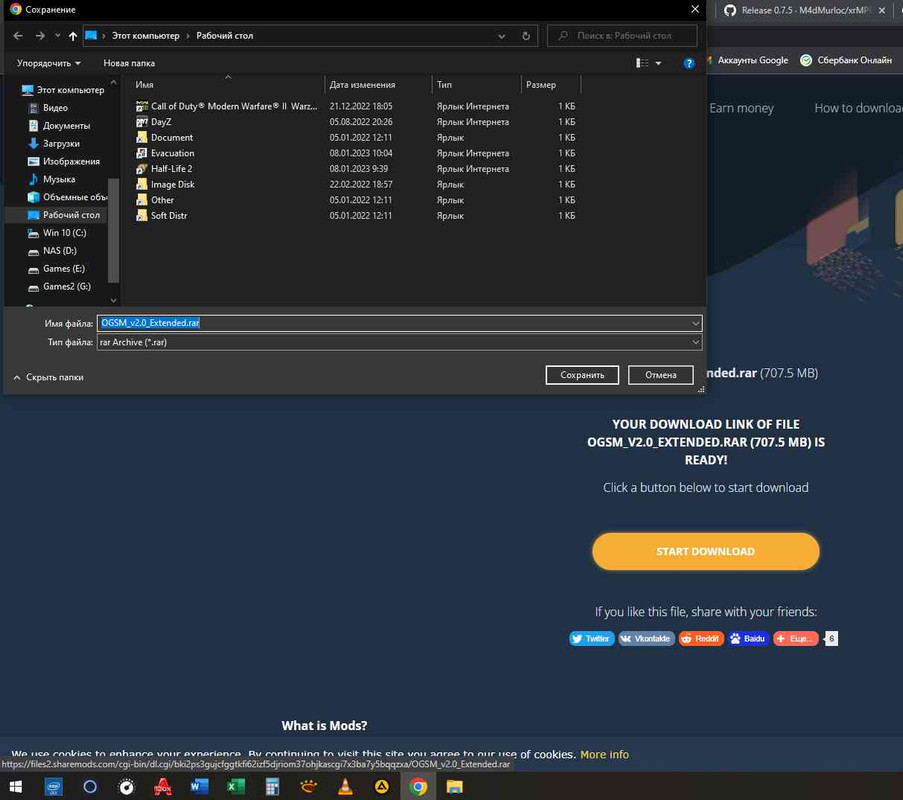
Task: Select the Half-Life 2 shortcut icon
Action: tap(142, 168)
